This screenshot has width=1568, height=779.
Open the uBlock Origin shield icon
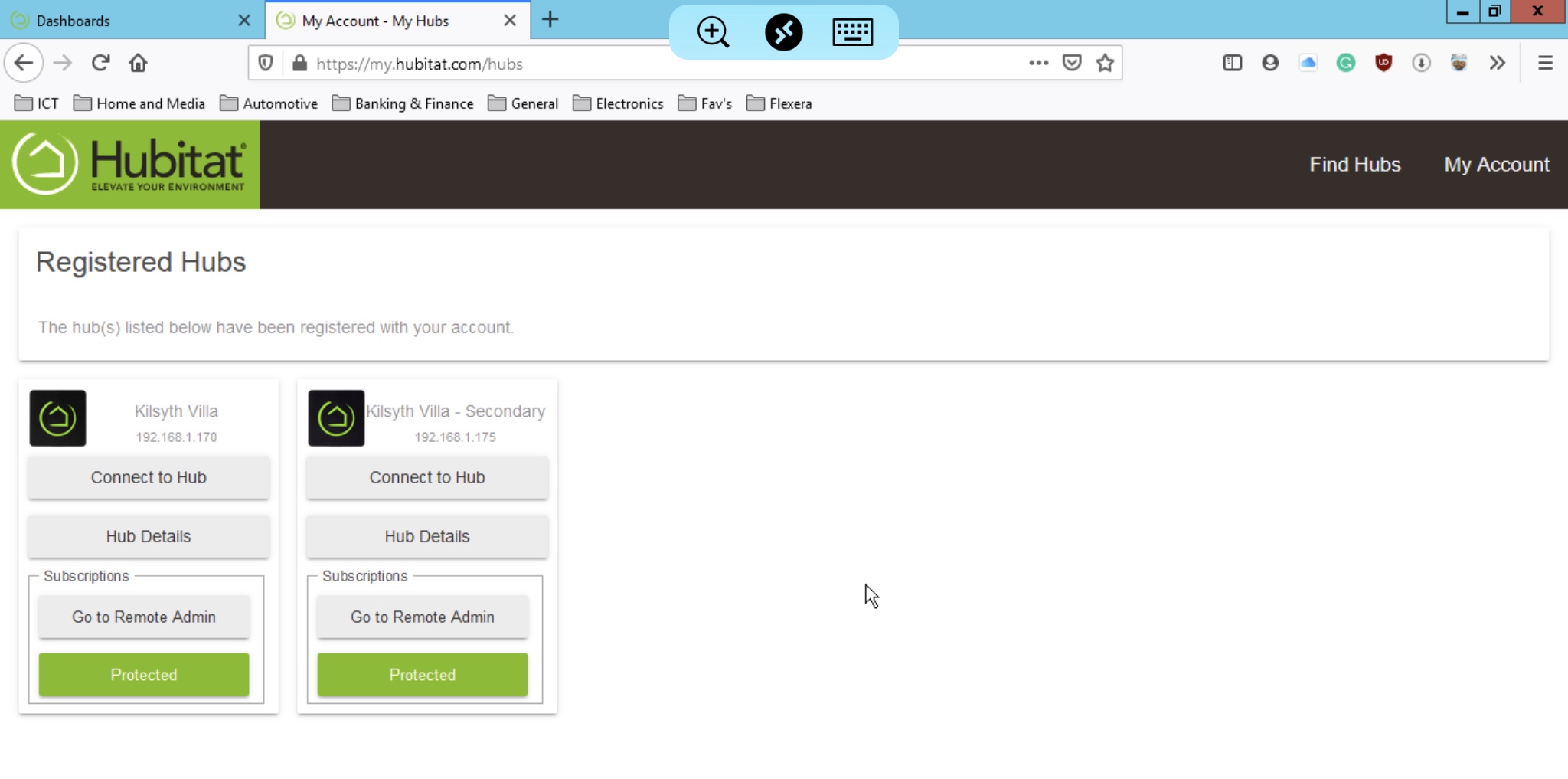pos(1383,63)
